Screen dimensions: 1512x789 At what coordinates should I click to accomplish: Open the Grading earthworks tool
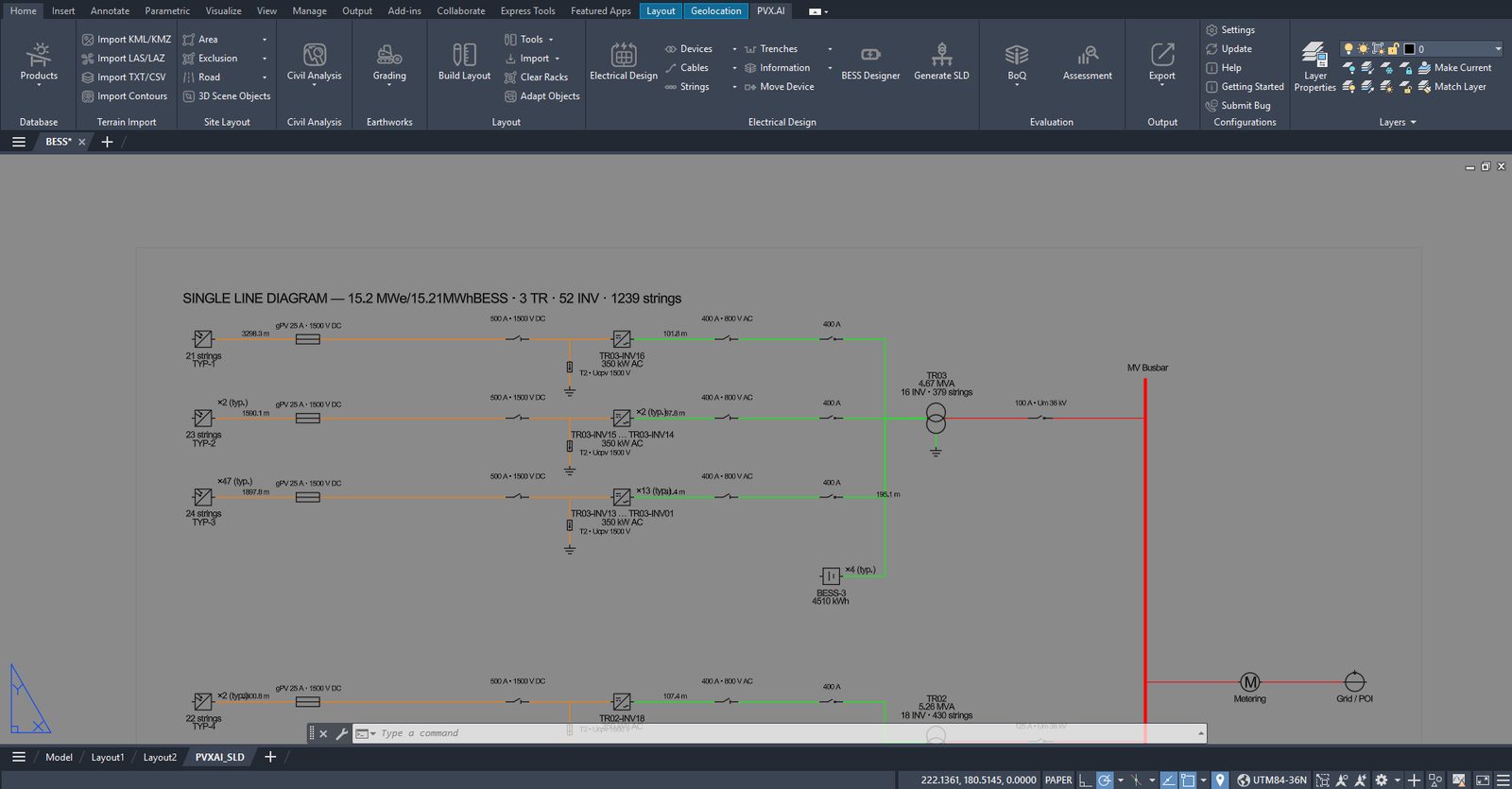(x=389, y=62)
